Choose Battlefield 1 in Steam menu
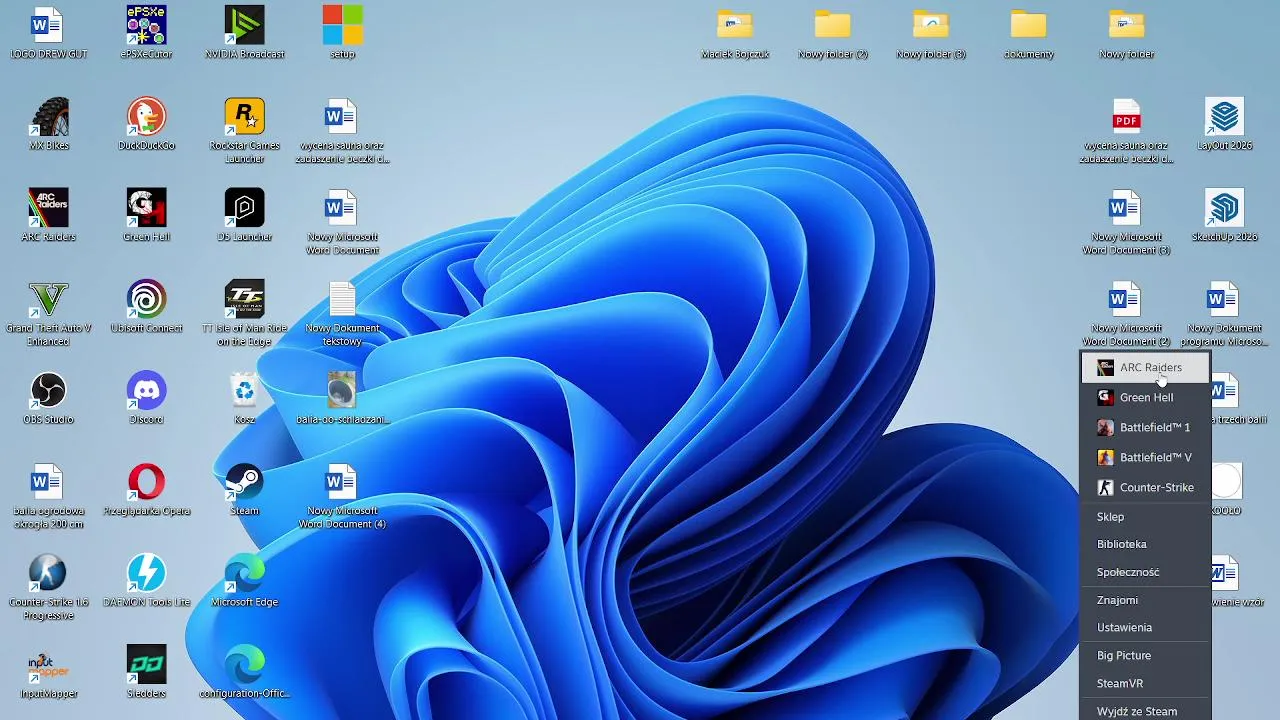Screen dimensions: 1280x720 click(x=1146, y=427)
